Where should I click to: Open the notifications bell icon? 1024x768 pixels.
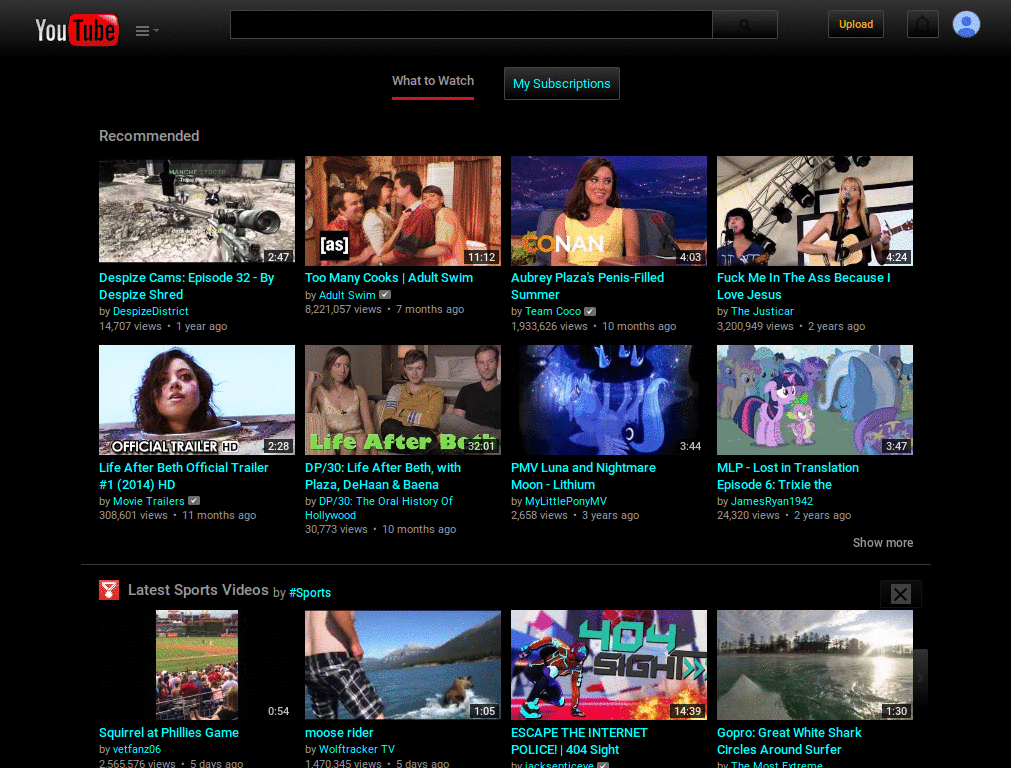coord(922,24)
